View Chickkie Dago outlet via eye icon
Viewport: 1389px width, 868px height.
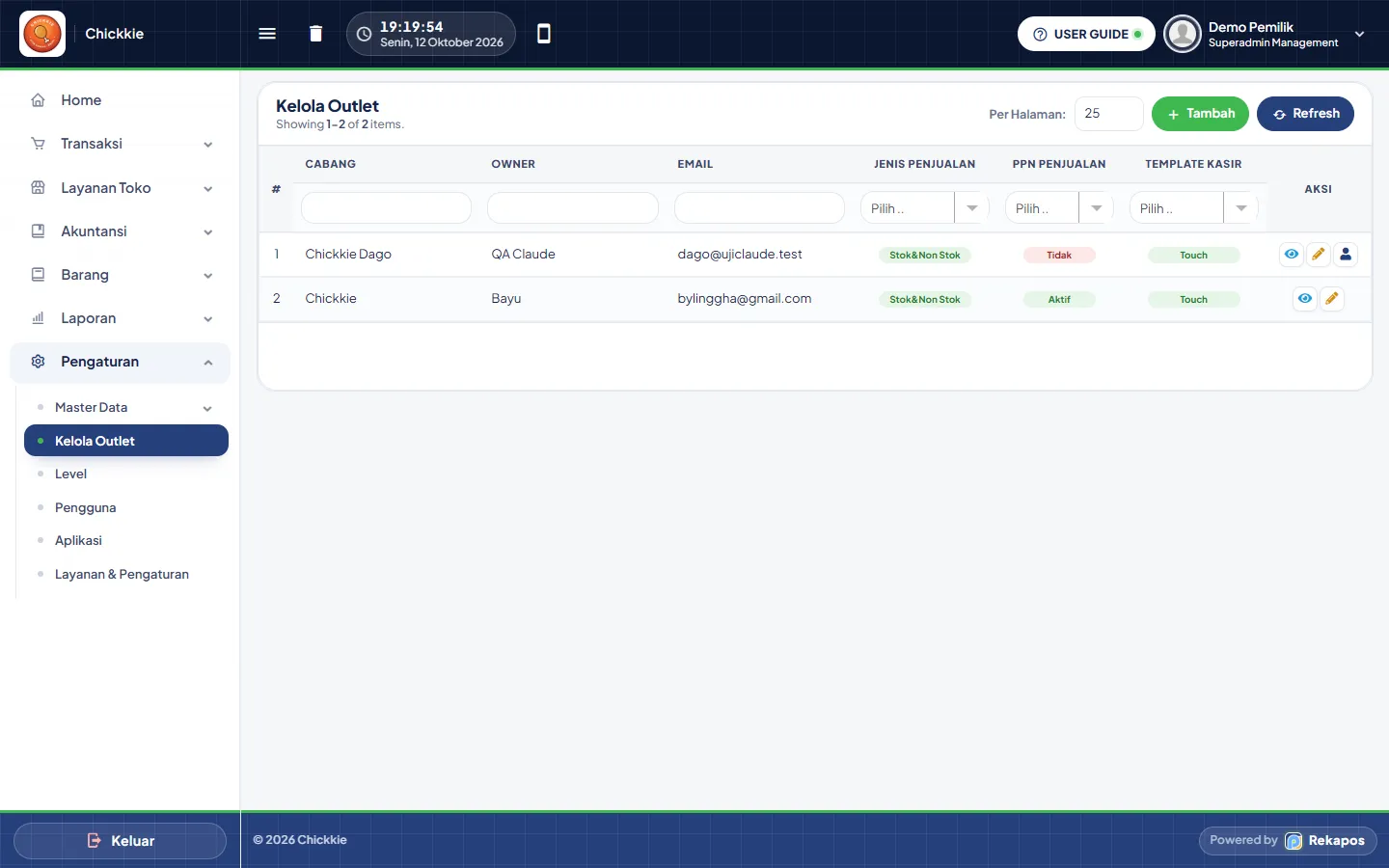coord(1292,255)
